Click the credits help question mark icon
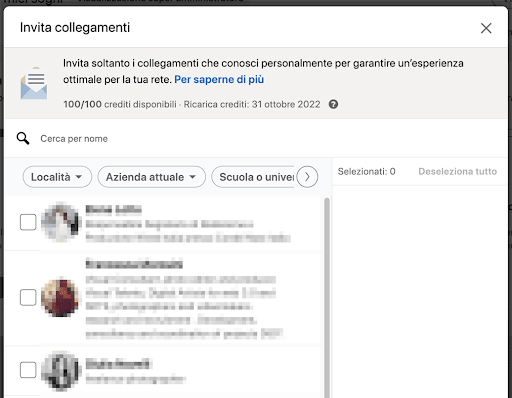This screenshot has width=512, height=398. pyautogui.click(x=333, y=104)
